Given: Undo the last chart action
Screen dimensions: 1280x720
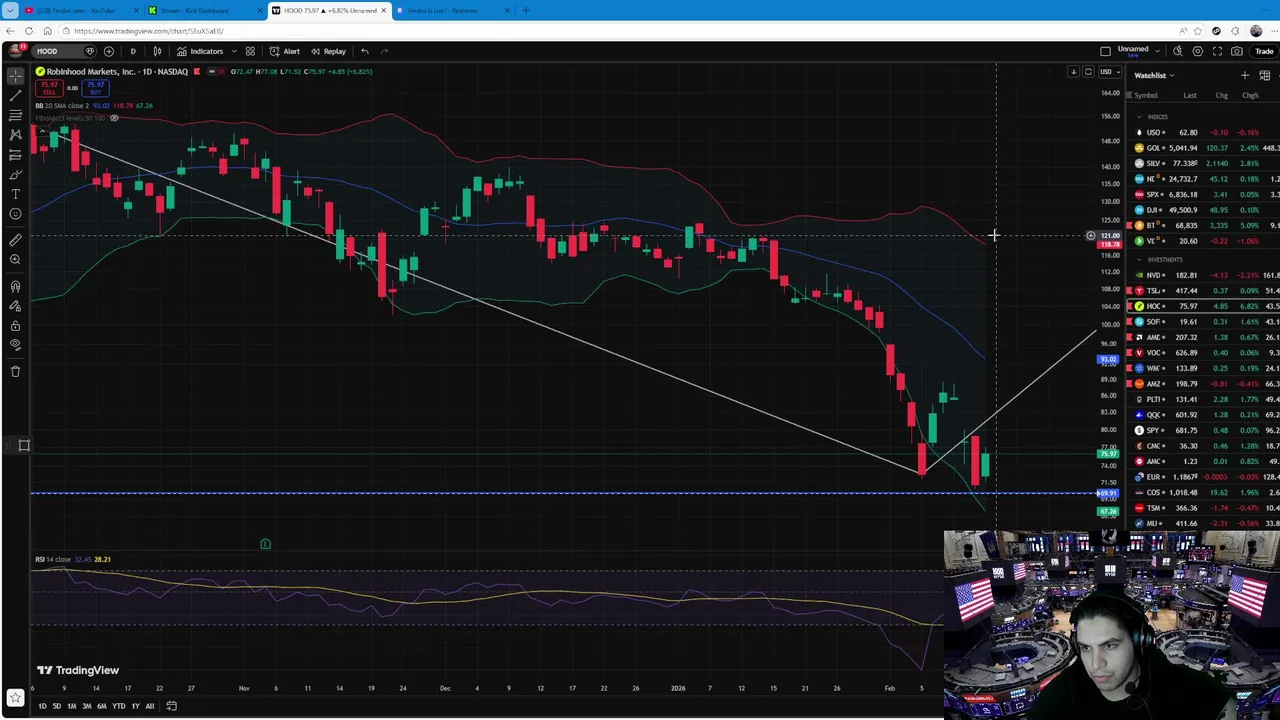Looking at the screenshot, I should point(365,51).
